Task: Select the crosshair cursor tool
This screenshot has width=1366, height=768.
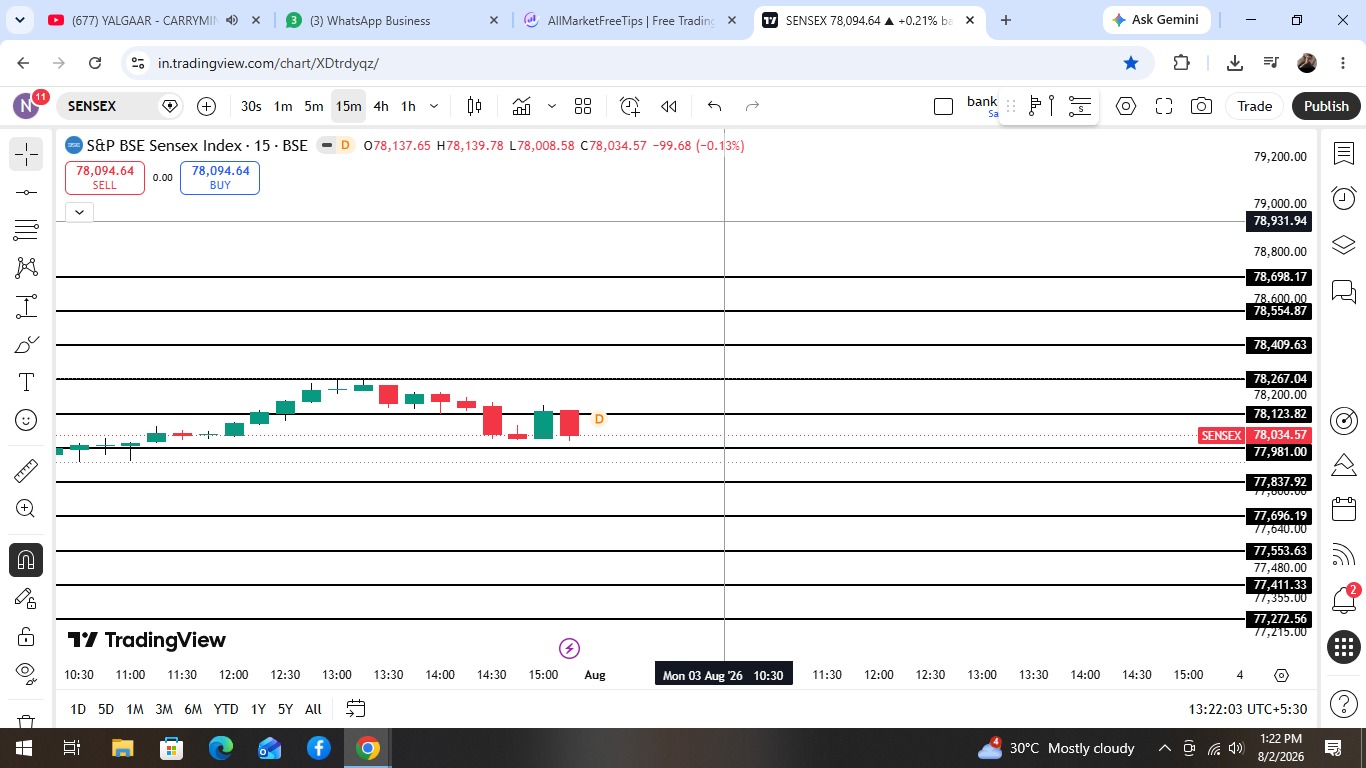Action: pos(26,154)
